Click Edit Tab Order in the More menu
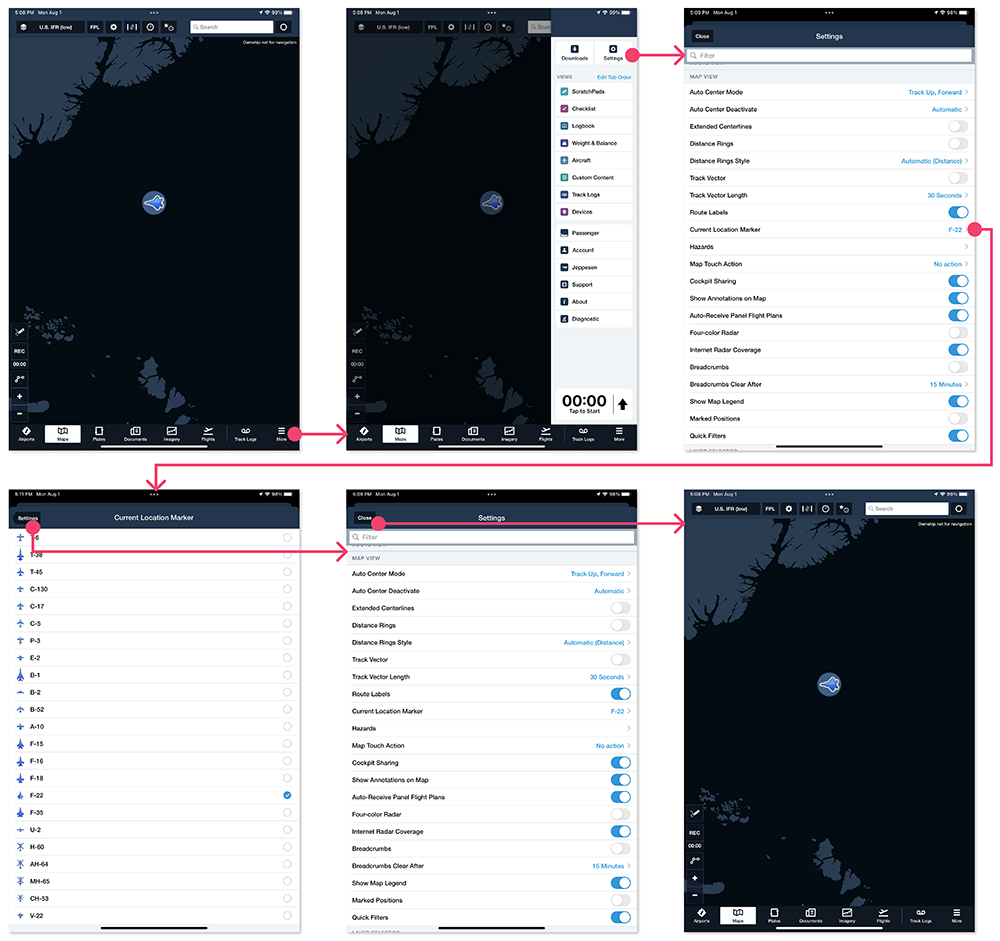Image resolution: width=1000 pixels, height=941 pixels. [x=614, y=77]
